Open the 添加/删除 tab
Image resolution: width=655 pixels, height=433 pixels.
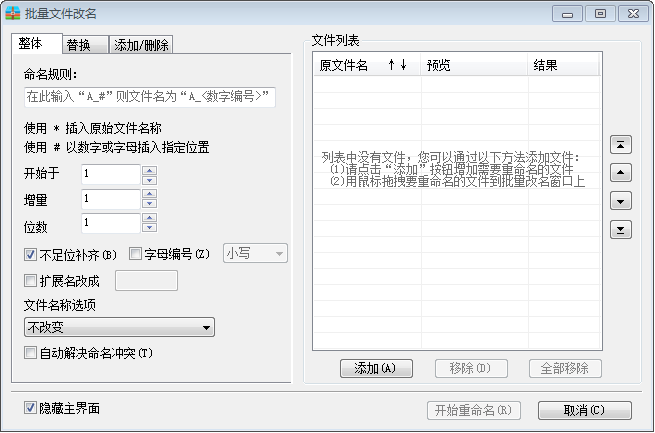pos(141,45)
